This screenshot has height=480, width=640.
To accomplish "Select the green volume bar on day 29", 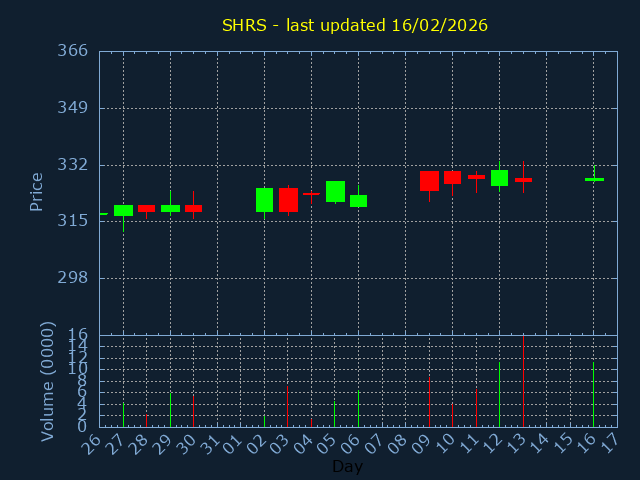I will pos(170,410).
